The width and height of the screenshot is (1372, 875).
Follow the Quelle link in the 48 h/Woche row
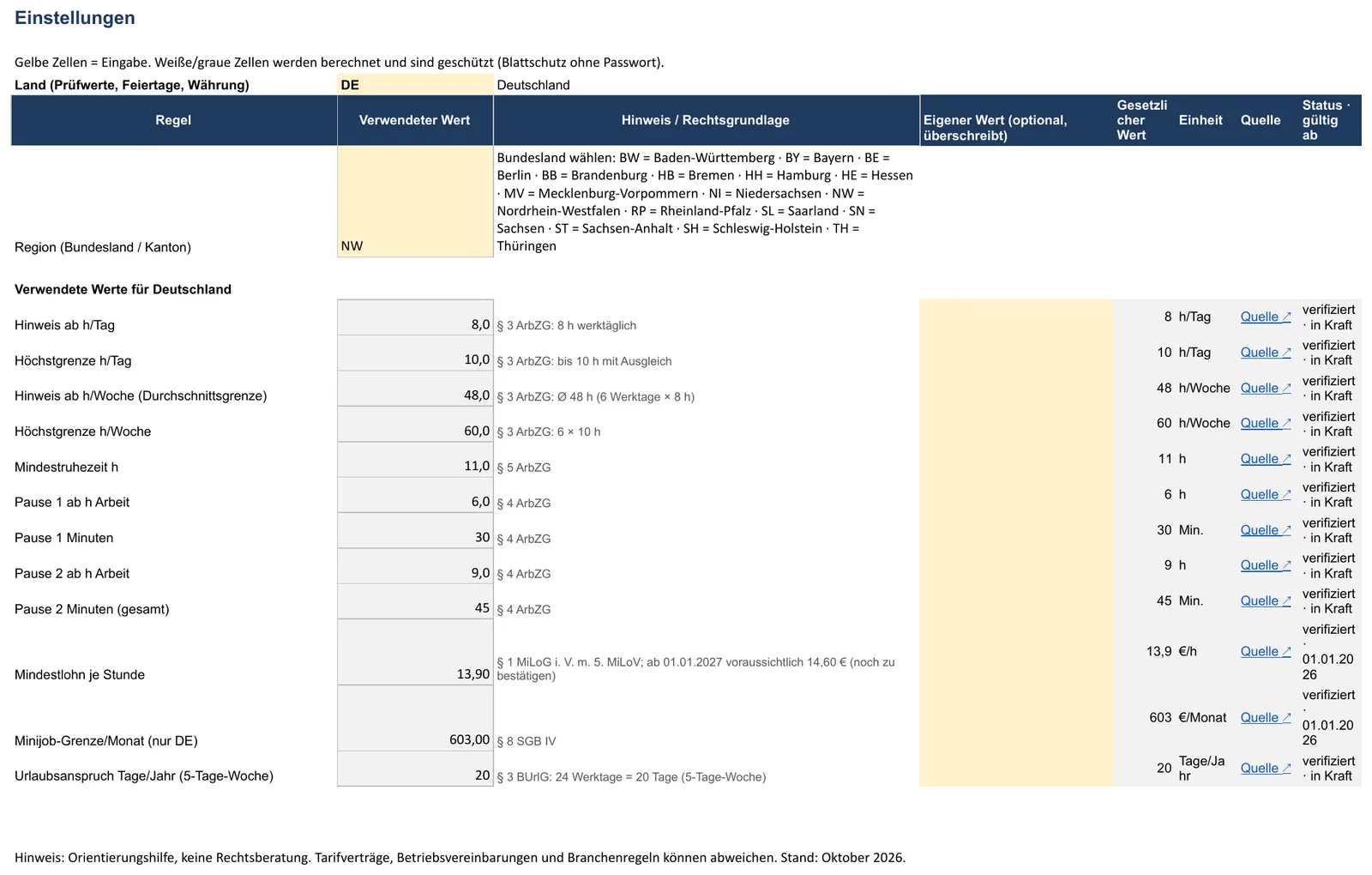point(1265,388)
